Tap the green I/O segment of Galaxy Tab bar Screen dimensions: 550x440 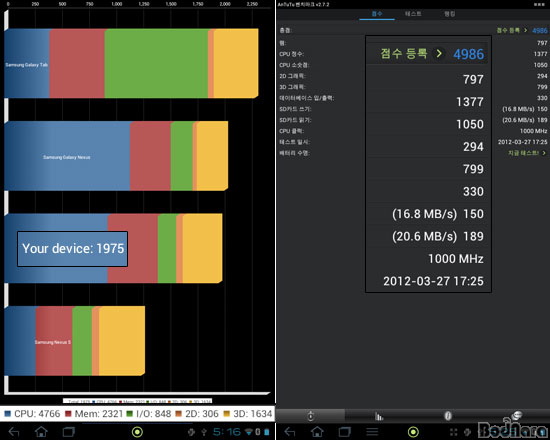pos(156,63)
